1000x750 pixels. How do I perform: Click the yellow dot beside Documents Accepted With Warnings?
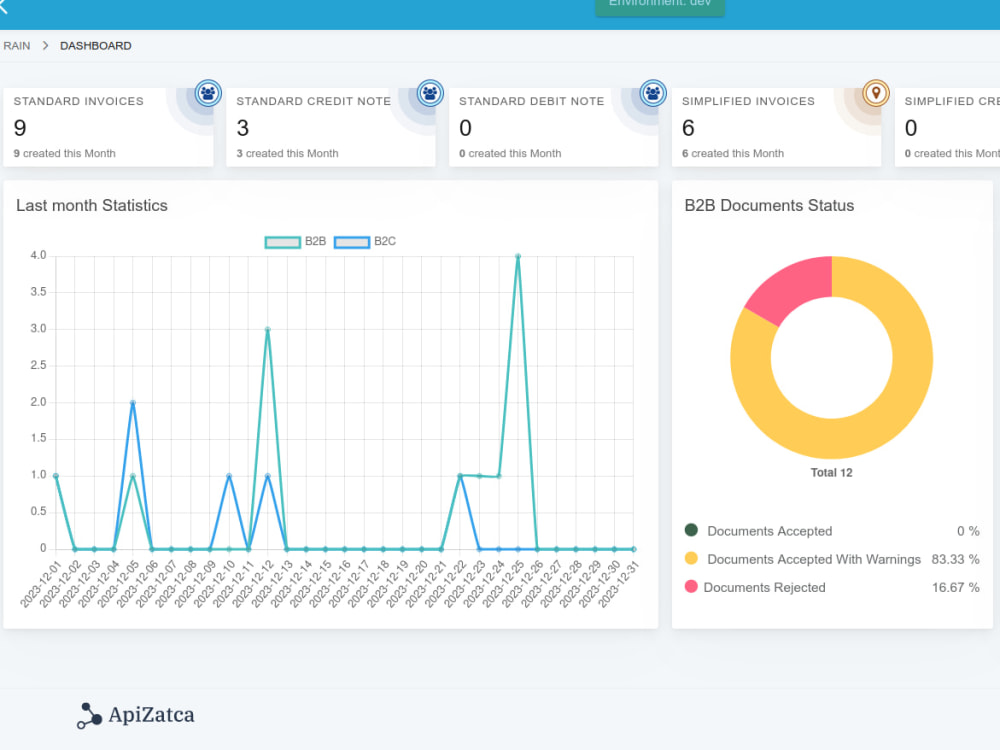693,559
